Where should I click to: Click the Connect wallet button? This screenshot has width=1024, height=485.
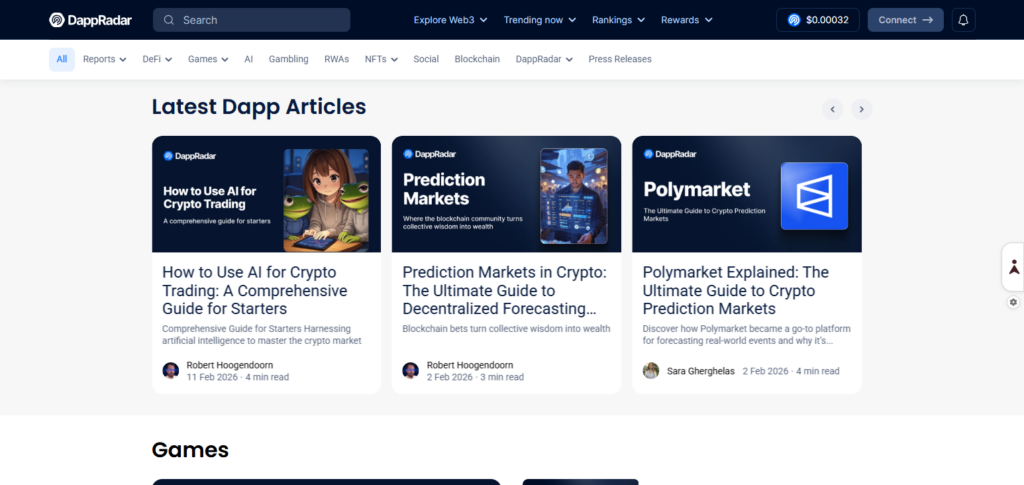tap(906, 20)
